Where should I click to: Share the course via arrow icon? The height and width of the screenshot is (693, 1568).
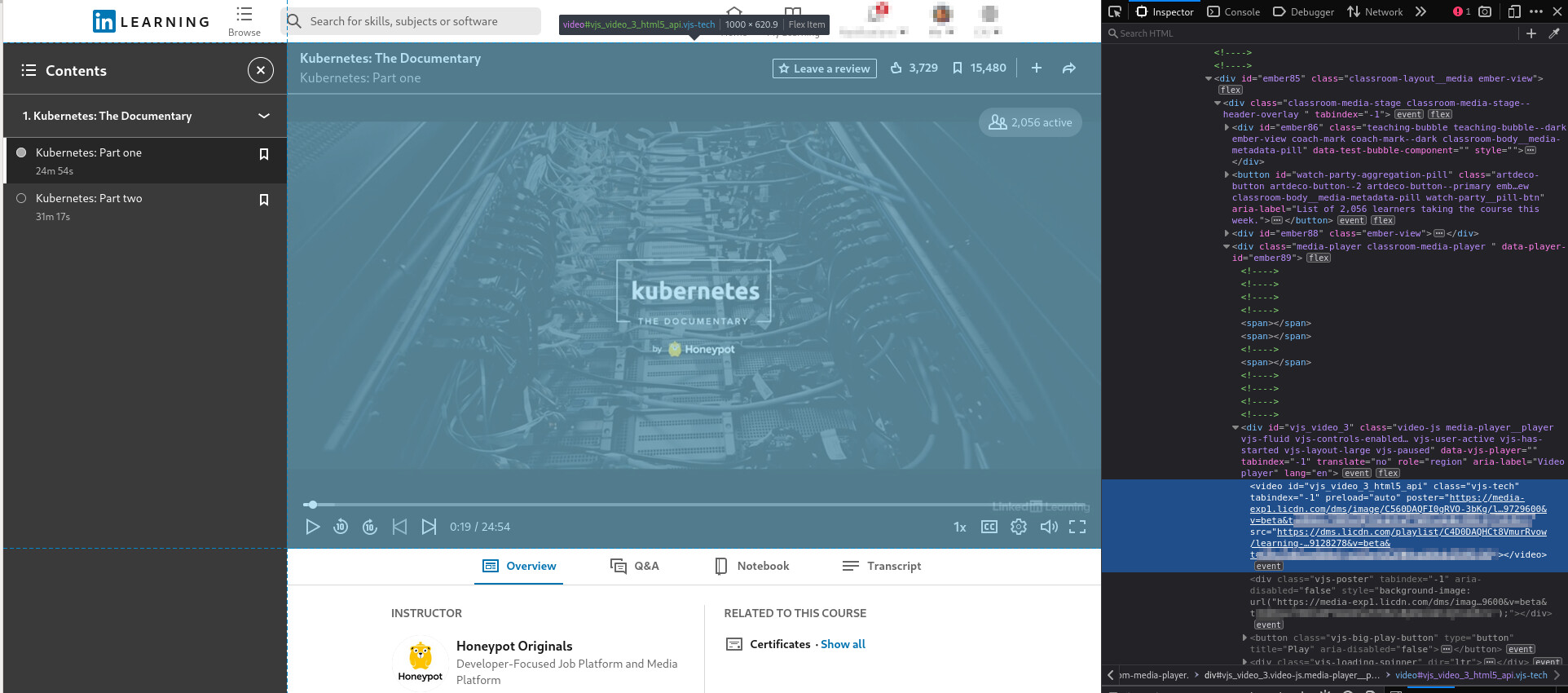(1069, 68)
